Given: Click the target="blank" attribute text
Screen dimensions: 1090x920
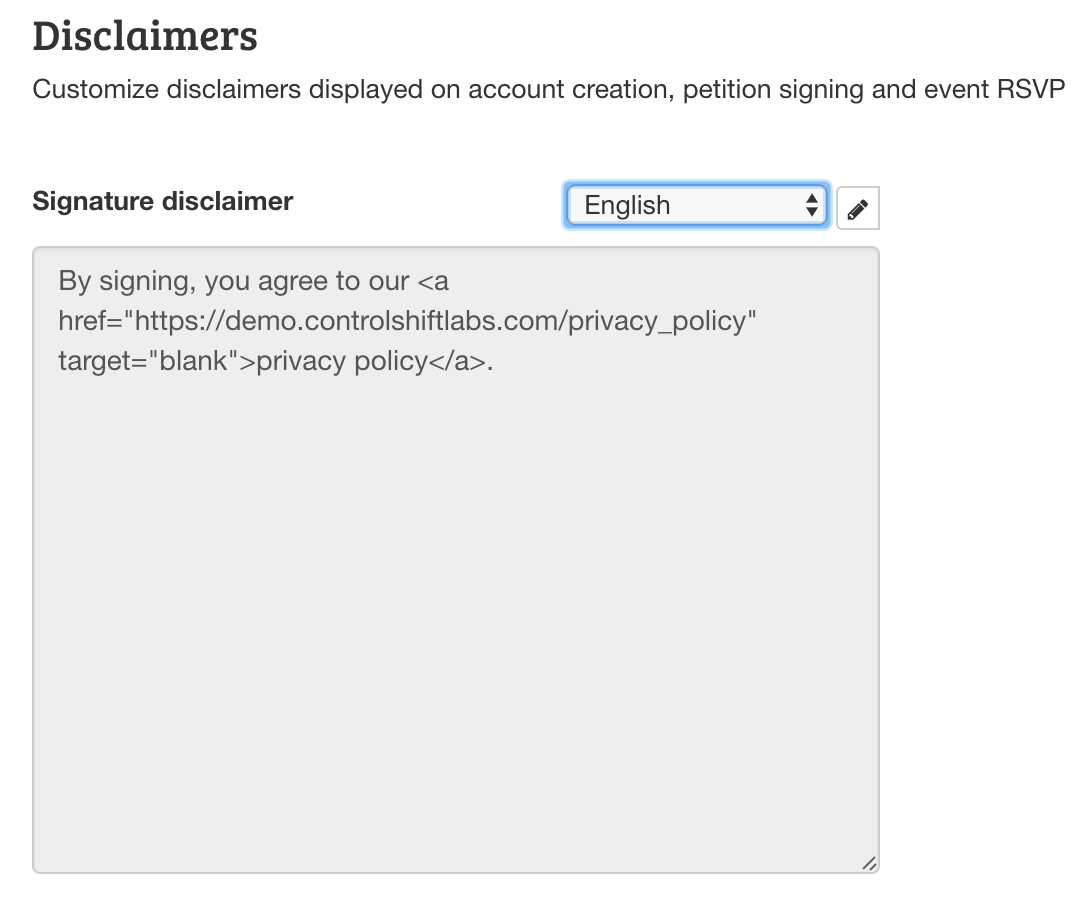Looking at the screenshot, I should tap(148, 362).
